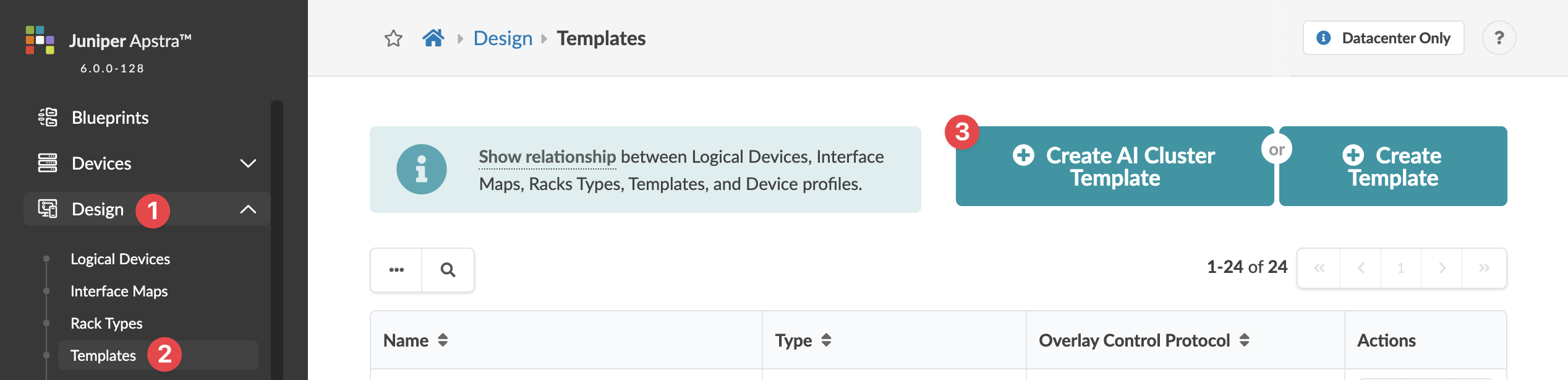Click Create AI Cluster Template button

(1114, 166)
